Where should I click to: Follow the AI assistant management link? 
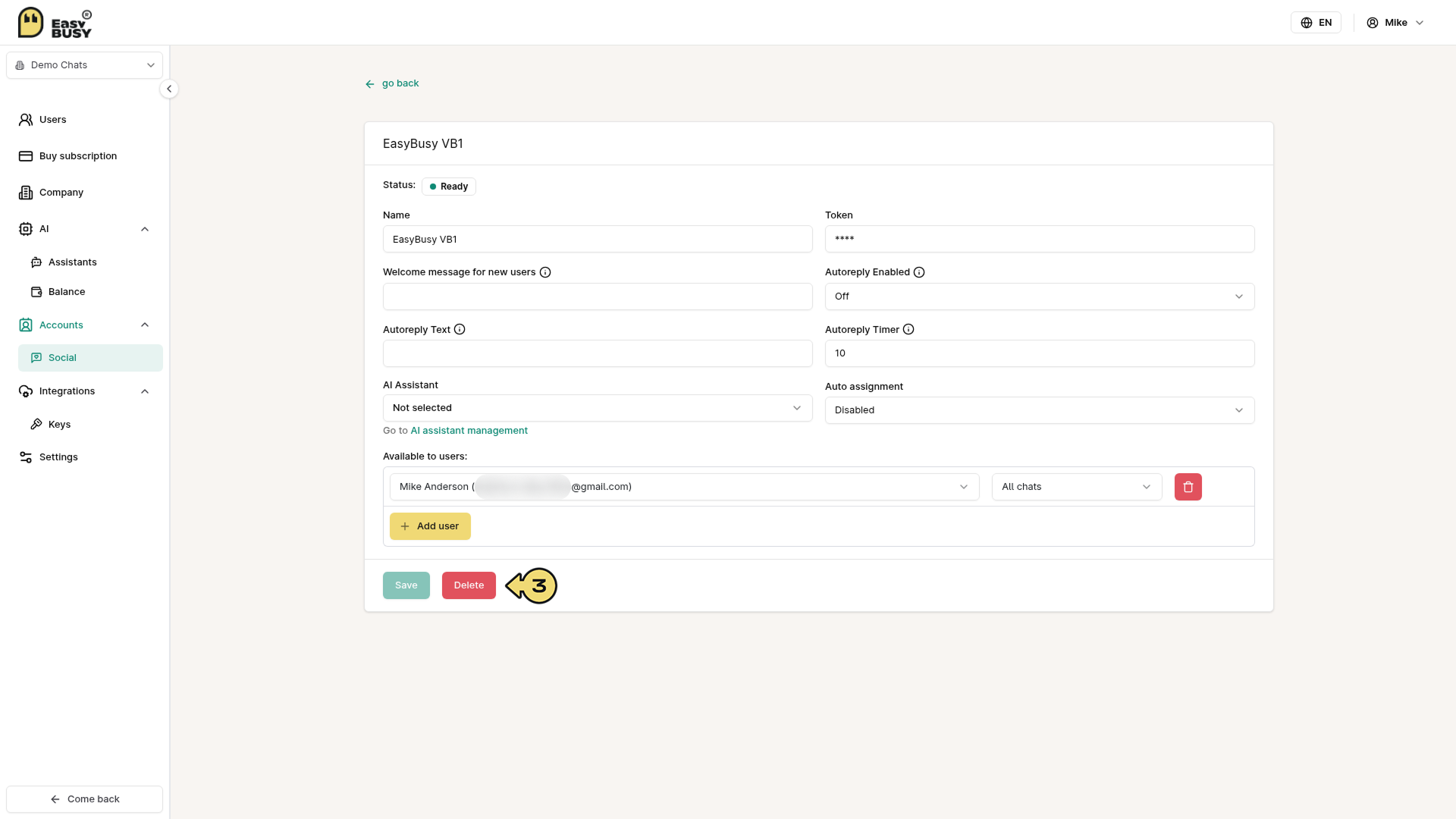[x=469, y=431]
